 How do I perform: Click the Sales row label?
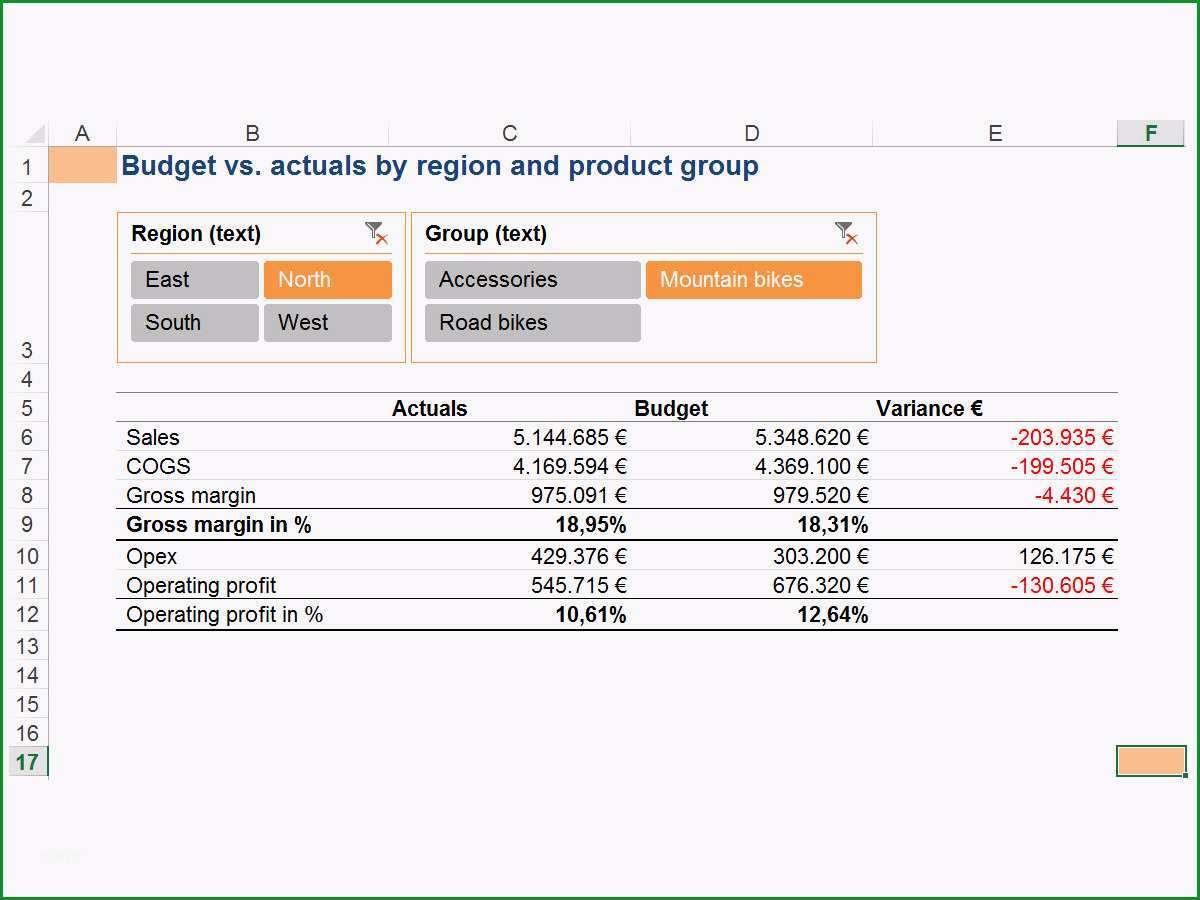(x=153, y=437)
